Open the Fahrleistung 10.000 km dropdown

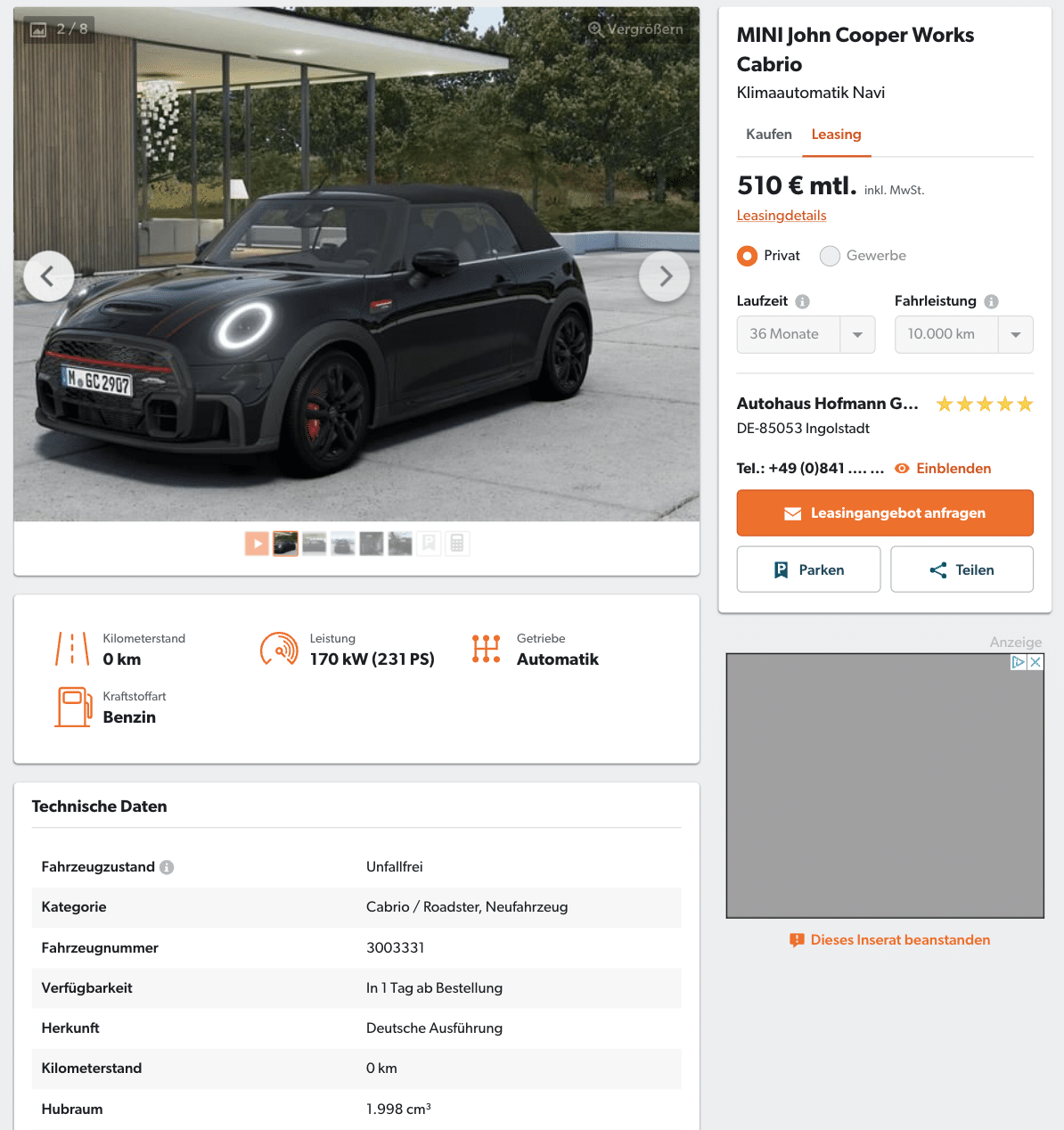pos(964,334)
